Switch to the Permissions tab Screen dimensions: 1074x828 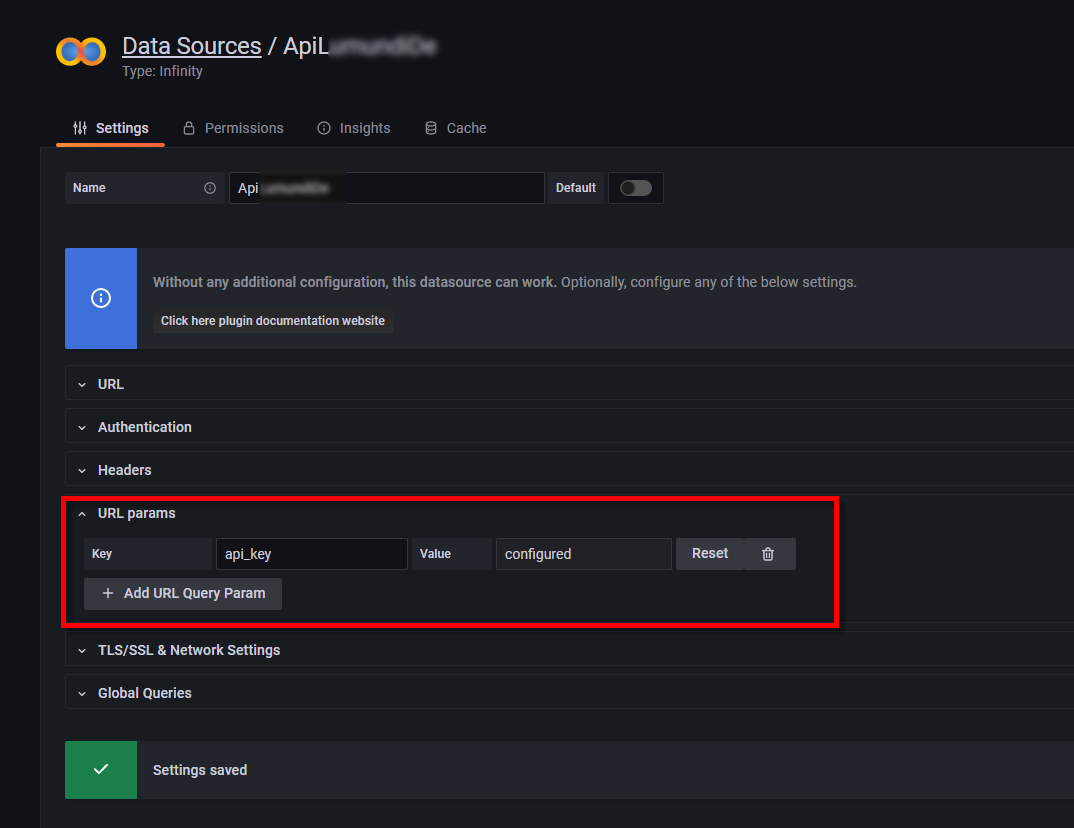point(233,128)
